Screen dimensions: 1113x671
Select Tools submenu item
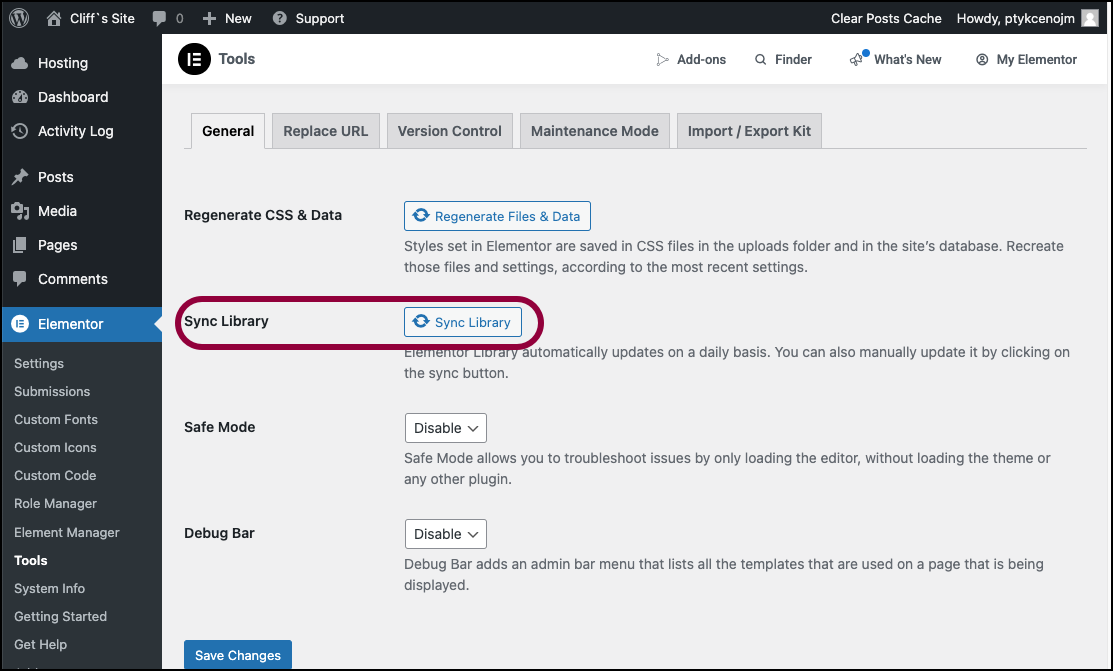tap(31, 560)
